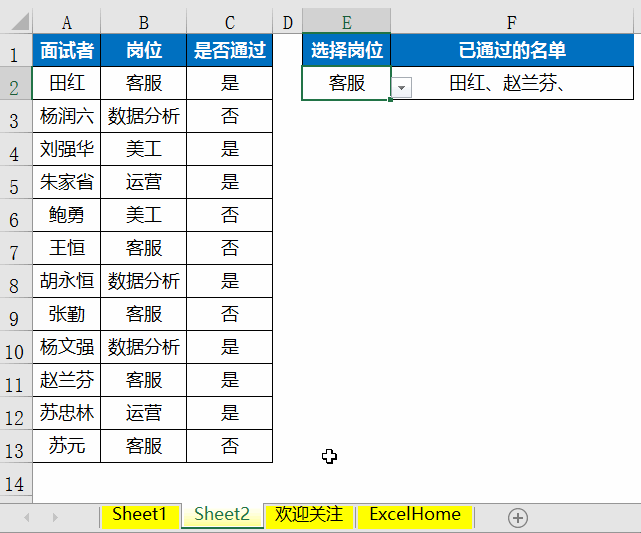Screen dimensions: 641x533
Task: Select column C header
Action: (230, 22)
